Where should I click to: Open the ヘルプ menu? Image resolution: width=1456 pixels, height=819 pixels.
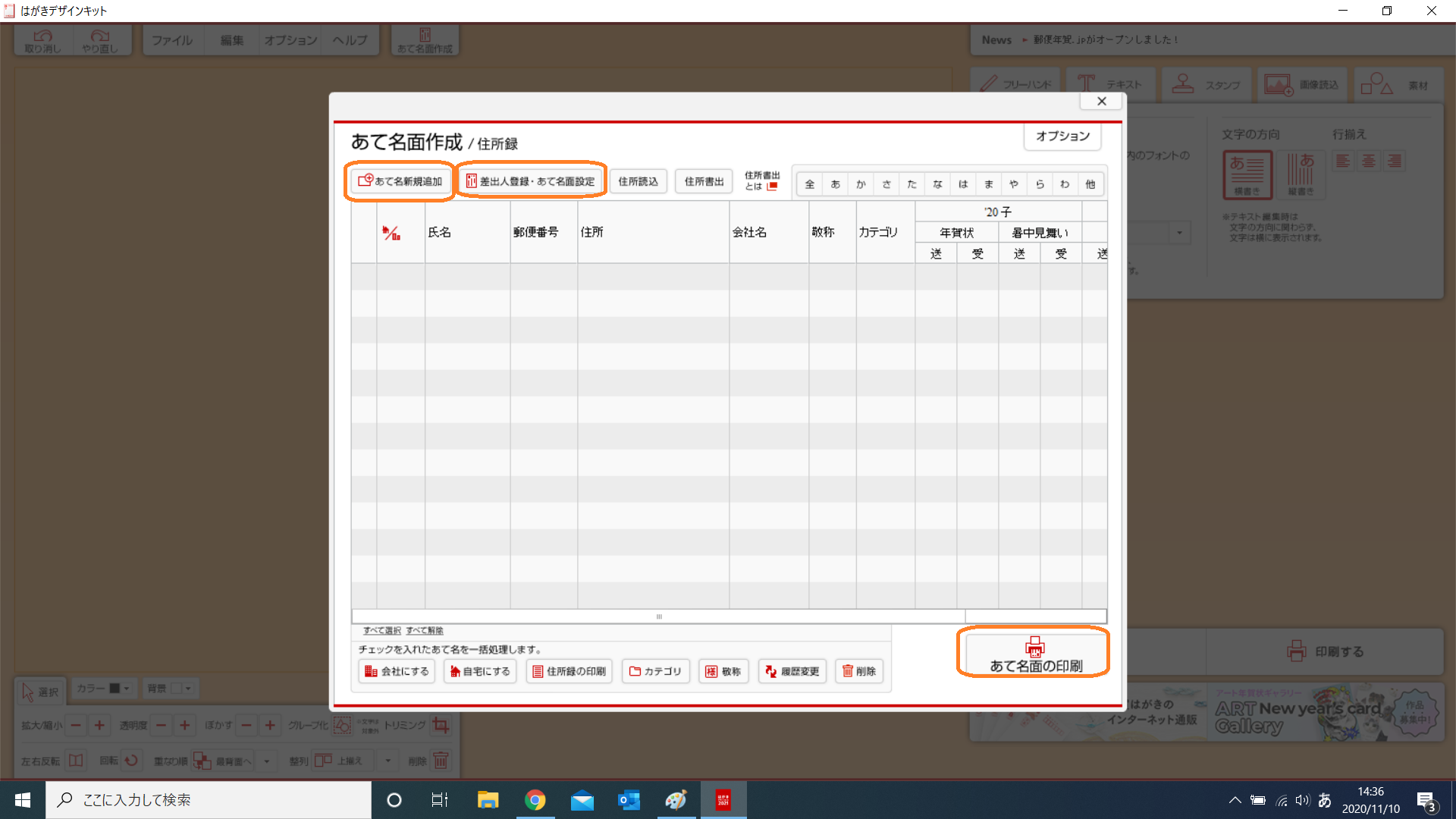click(350, 40)
